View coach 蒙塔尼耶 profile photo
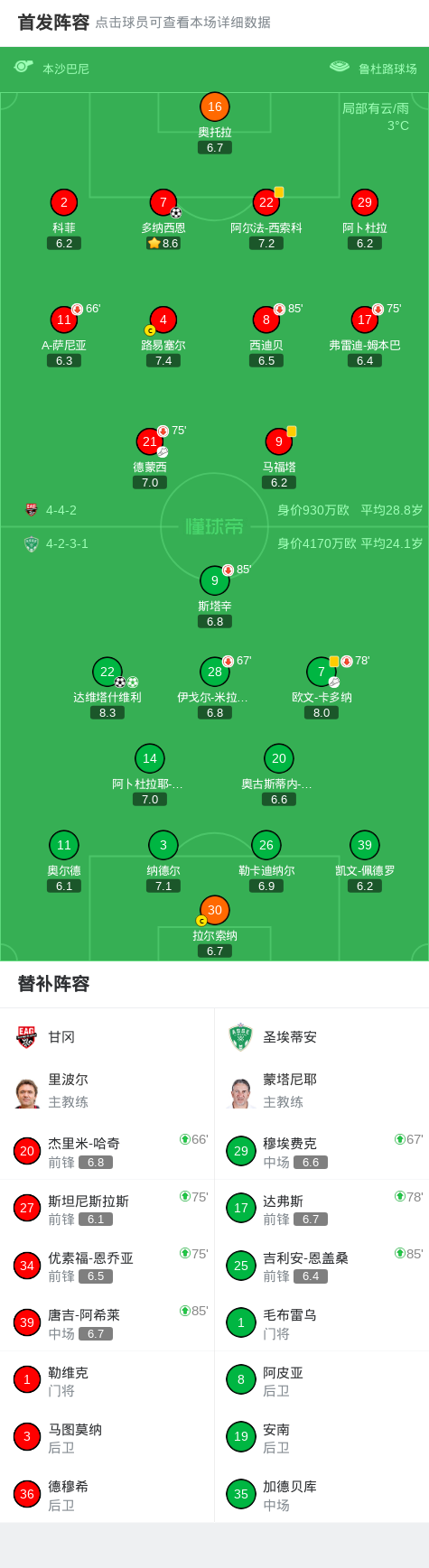The width and height of the screenshot is (429, 1568). pos(240,1092)
